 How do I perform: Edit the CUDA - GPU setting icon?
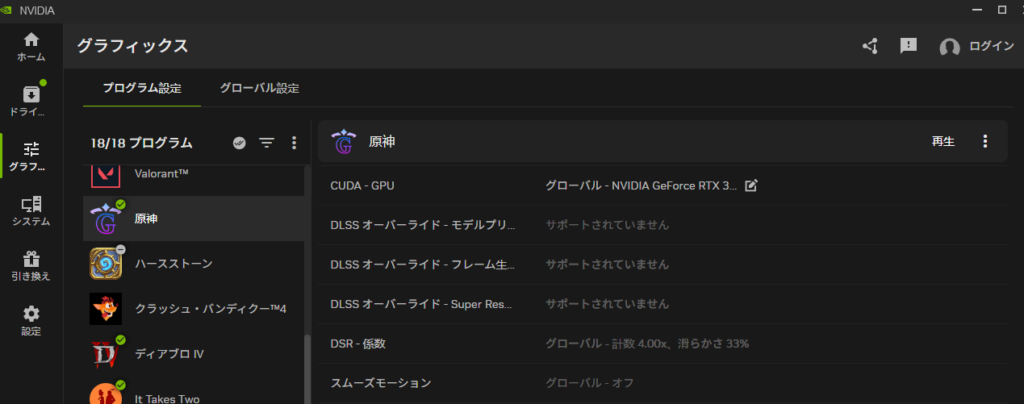[752, 185]
